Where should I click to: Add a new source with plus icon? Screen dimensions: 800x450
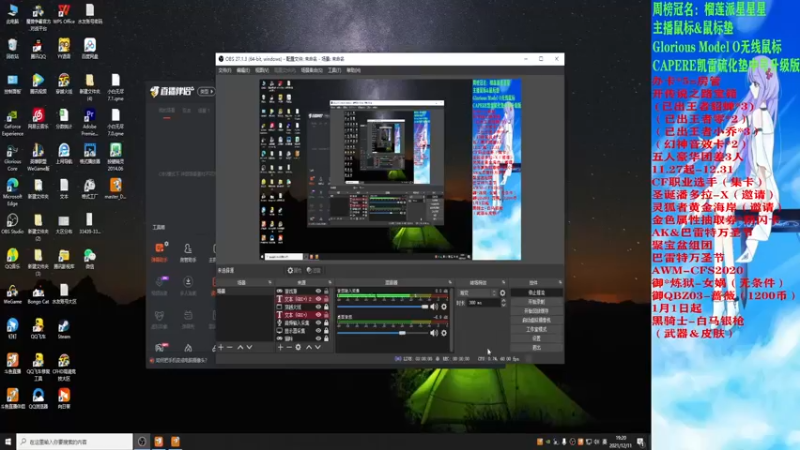[280, 347]
